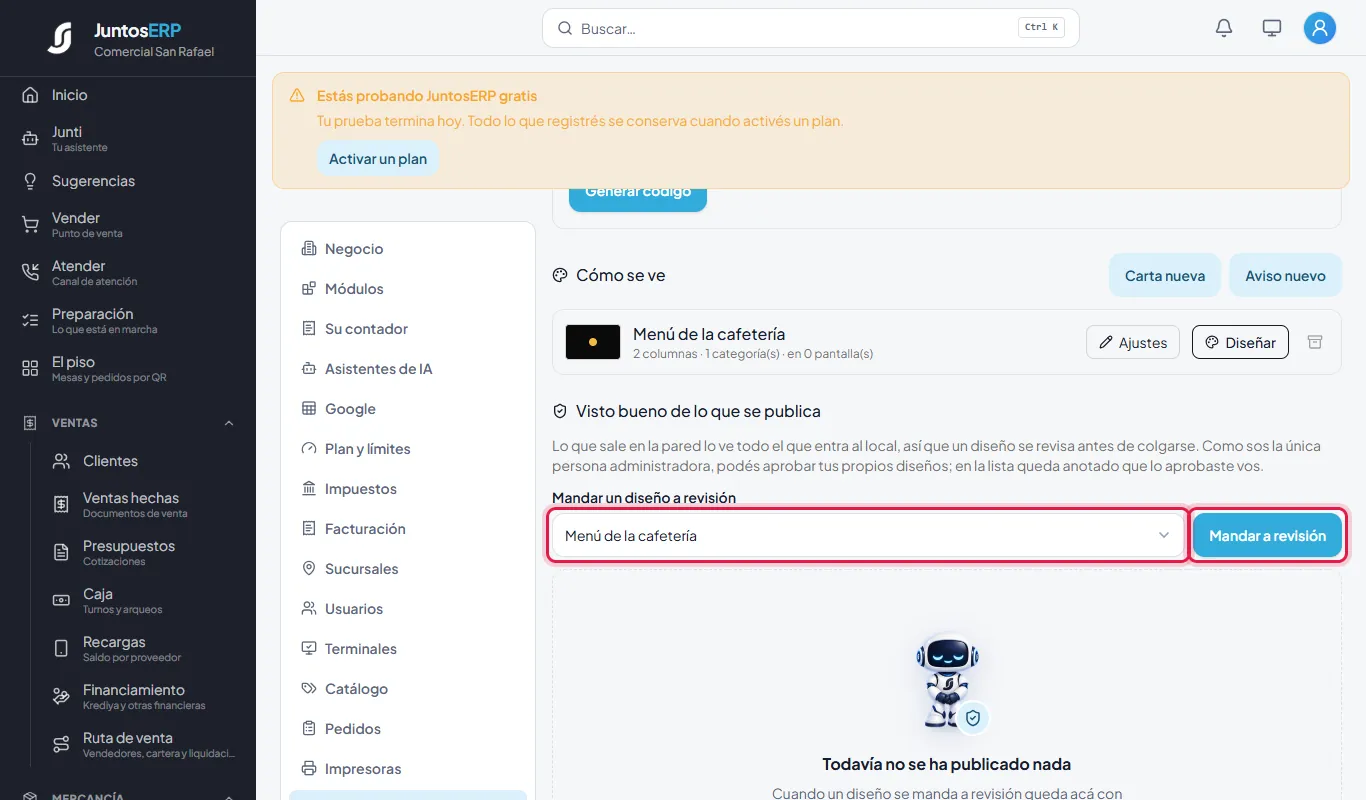Click the Preparación checklist icon

point(30,321)
